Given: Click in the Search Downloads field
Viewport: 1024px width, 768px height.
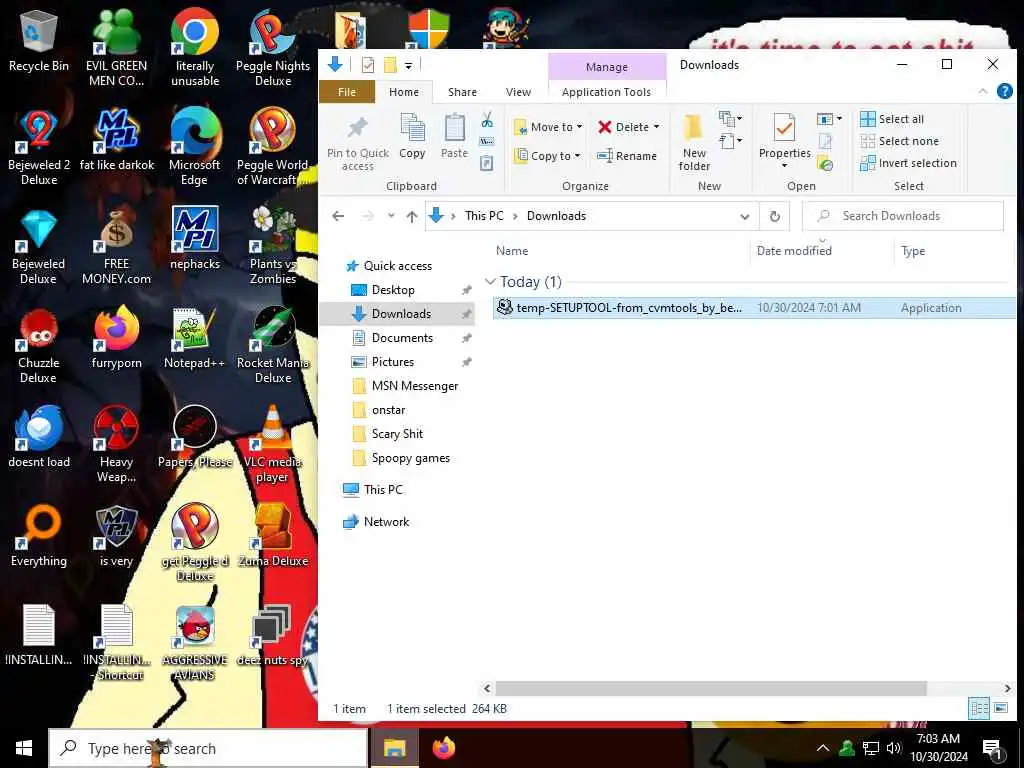Looking at the screenshot, I should [x=903, y=216].
